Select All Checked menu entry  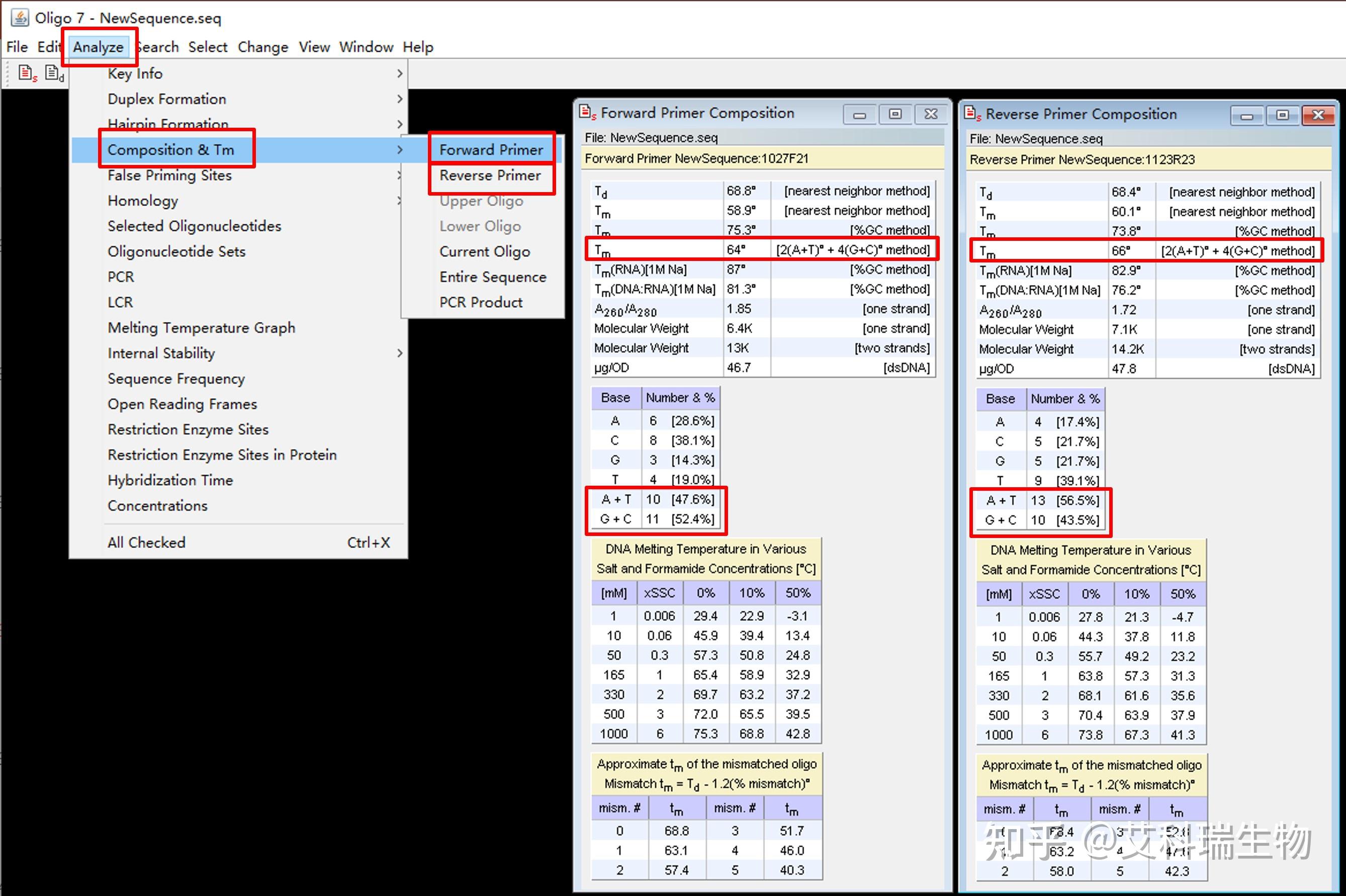coord(238,543)
